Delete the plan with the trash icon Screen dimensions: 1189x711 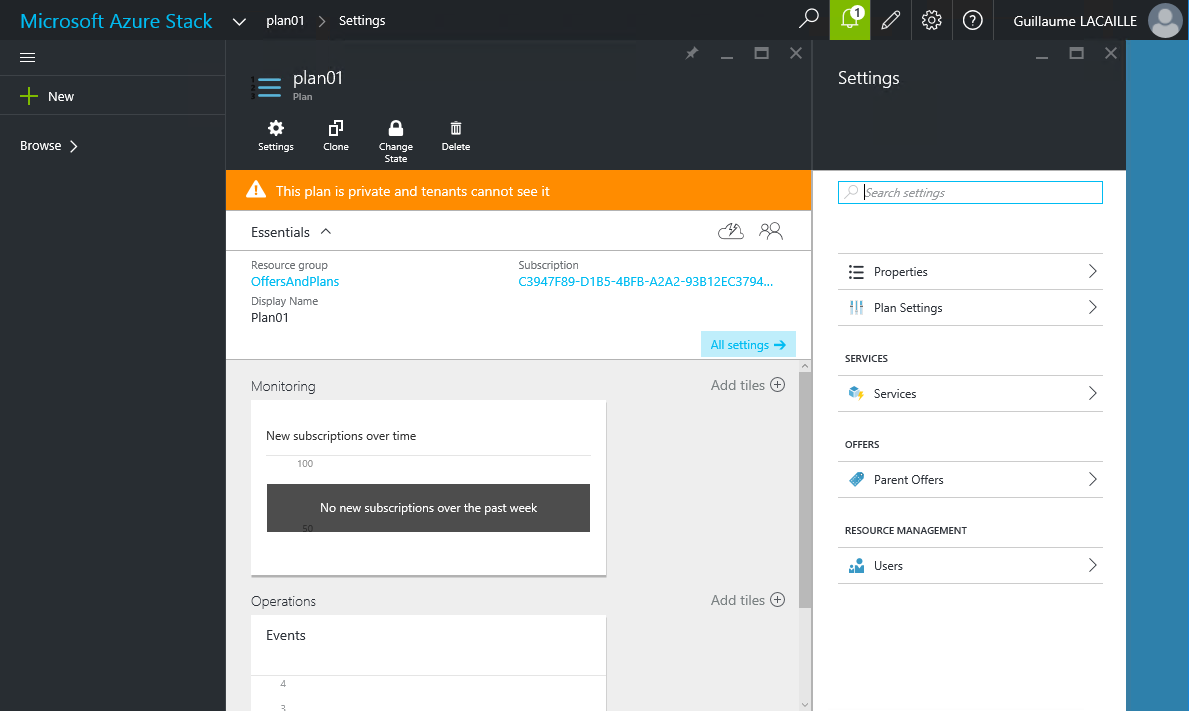coord(456,128)
